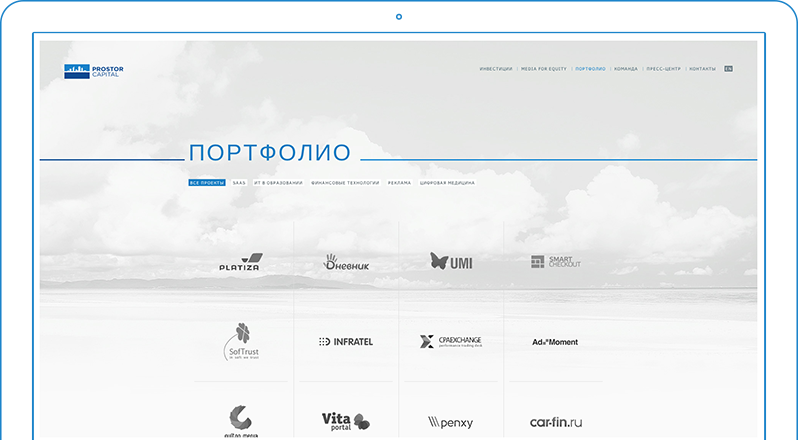Click the Prostor Capital logo
The height and width of the screenshot is (440, 798).
pos(94,71)
